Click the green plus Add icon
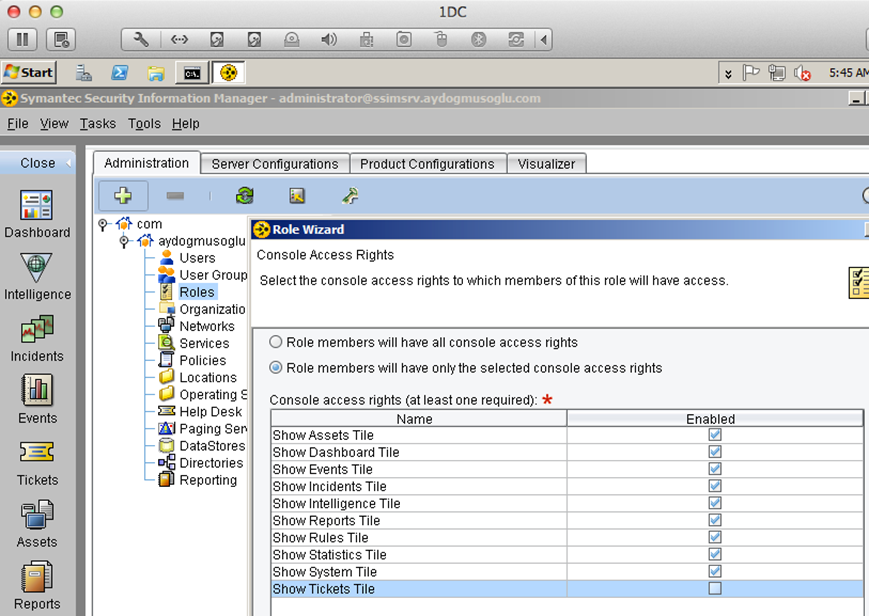The width and height of the screenshot is (869, 616). click(123, 196)
